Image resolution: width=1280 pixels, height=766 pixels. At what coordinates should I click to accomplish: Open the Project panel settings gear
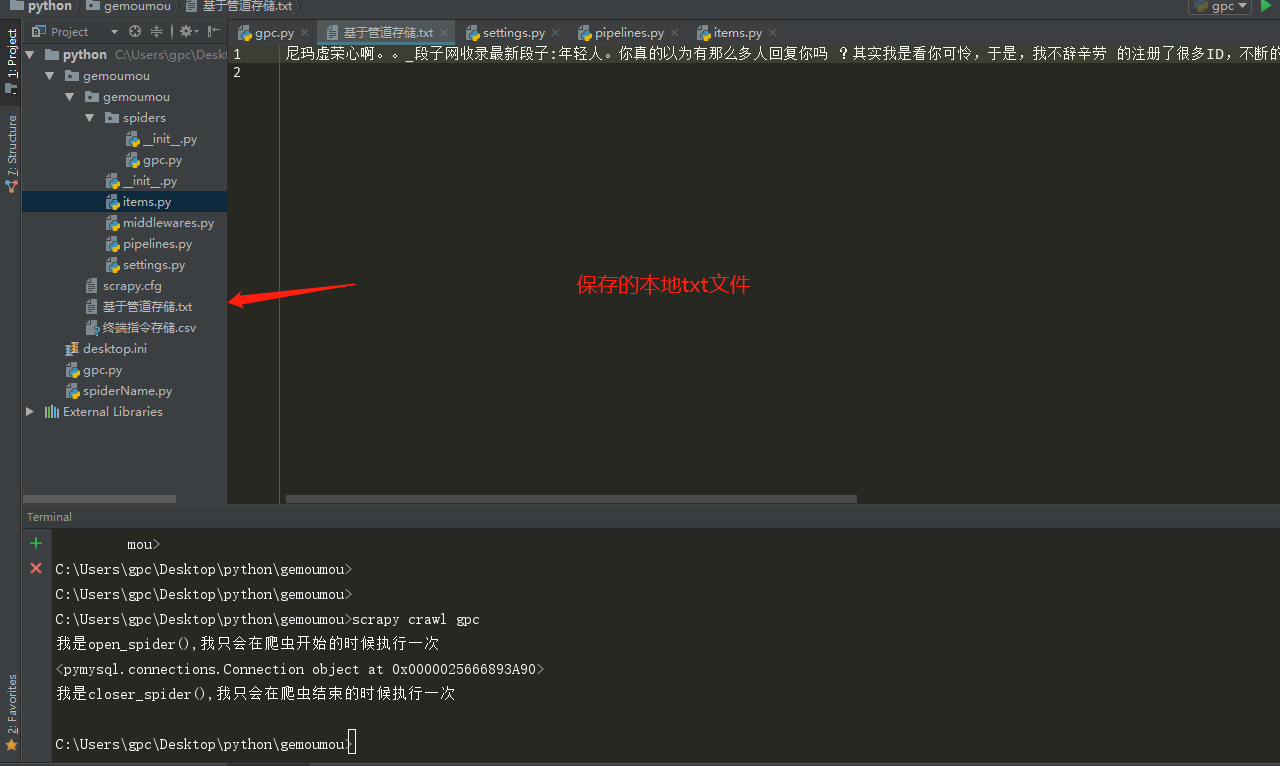point(186,32)
